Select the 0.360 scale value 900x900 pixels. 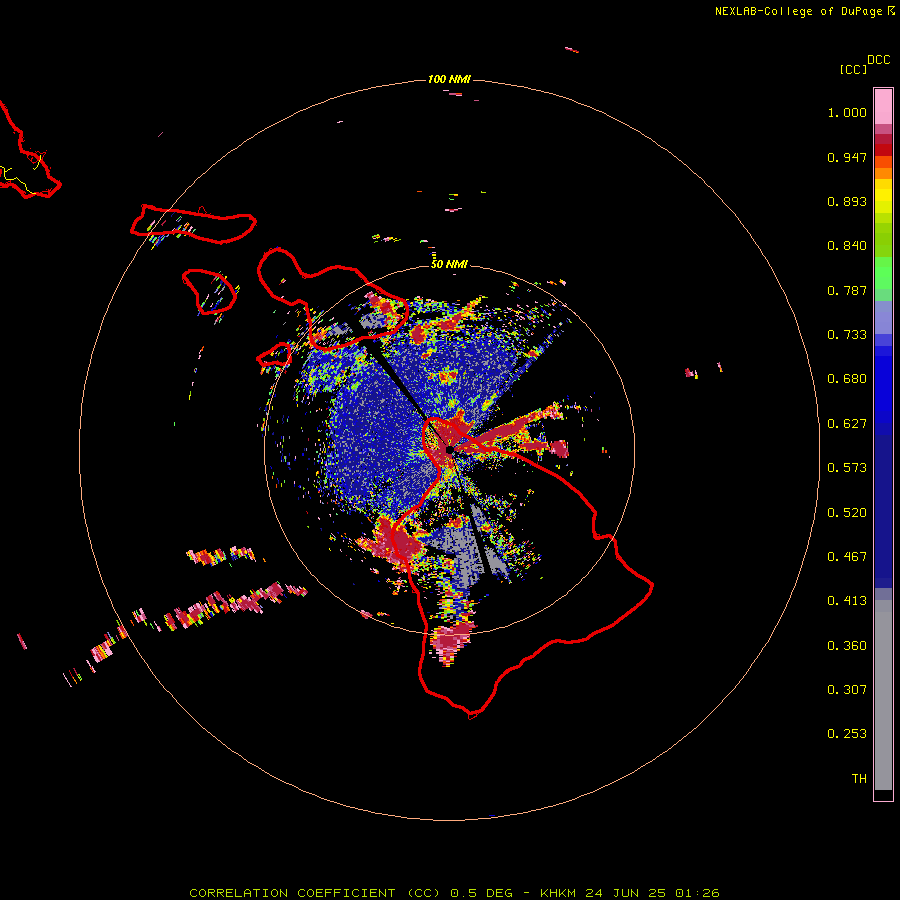847,646
